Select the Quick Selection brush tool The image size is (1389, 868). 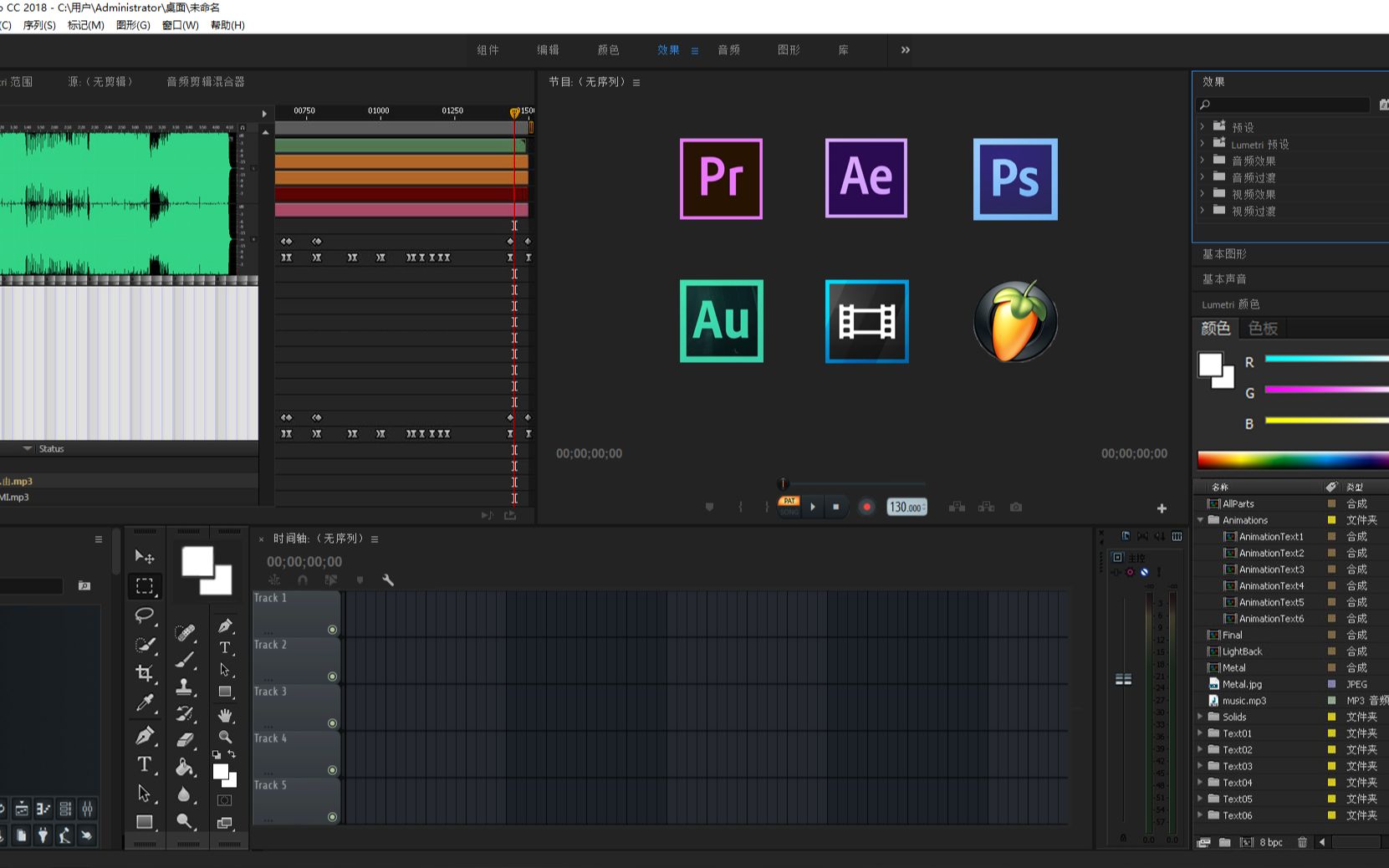(145, 645)
